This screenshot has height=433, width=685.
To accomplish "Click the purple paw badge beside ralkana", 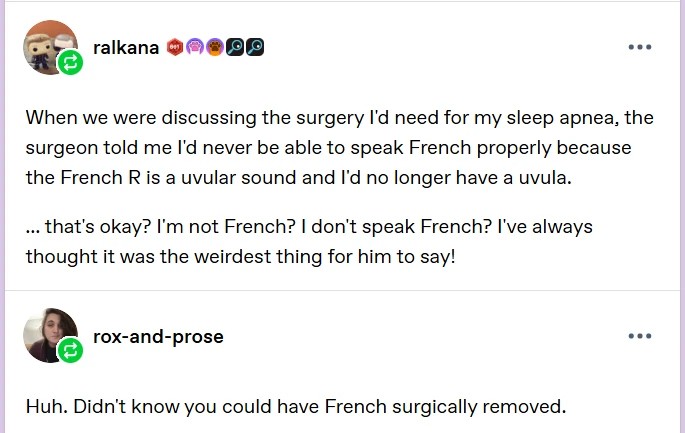I will [194, 48].
